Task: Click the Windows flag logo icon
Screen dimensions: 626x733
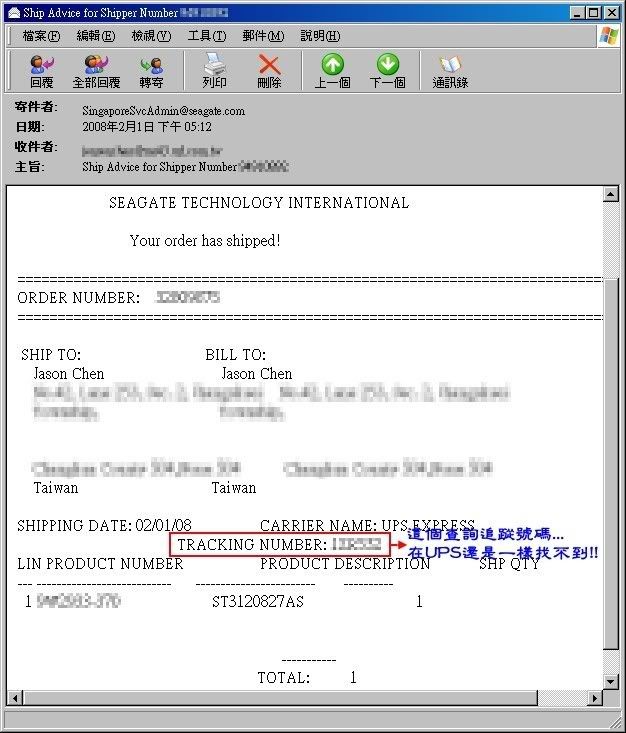Action: [609, 36]
